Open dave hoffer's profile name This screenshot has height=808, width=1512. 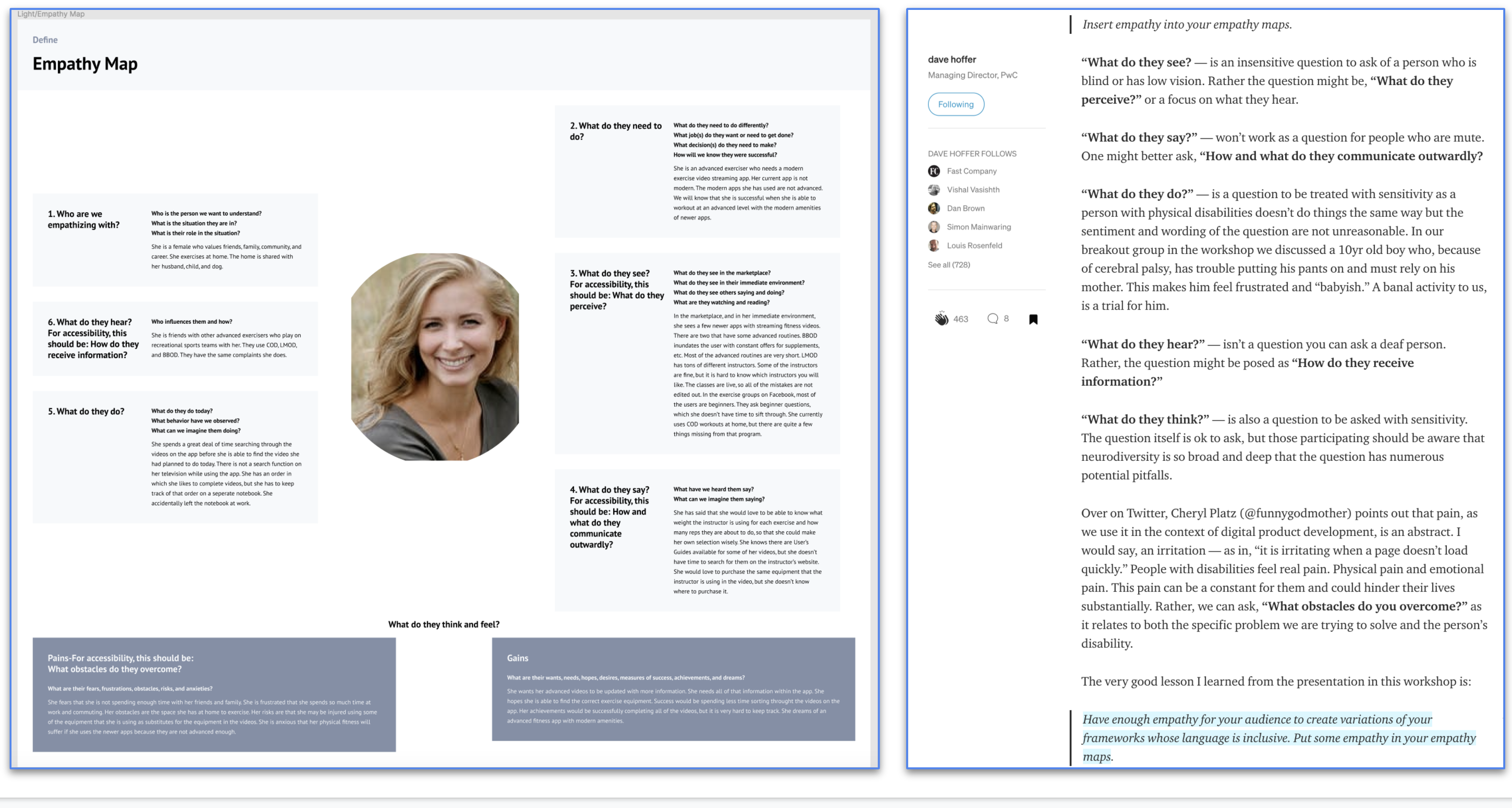(x=952, y=59)
